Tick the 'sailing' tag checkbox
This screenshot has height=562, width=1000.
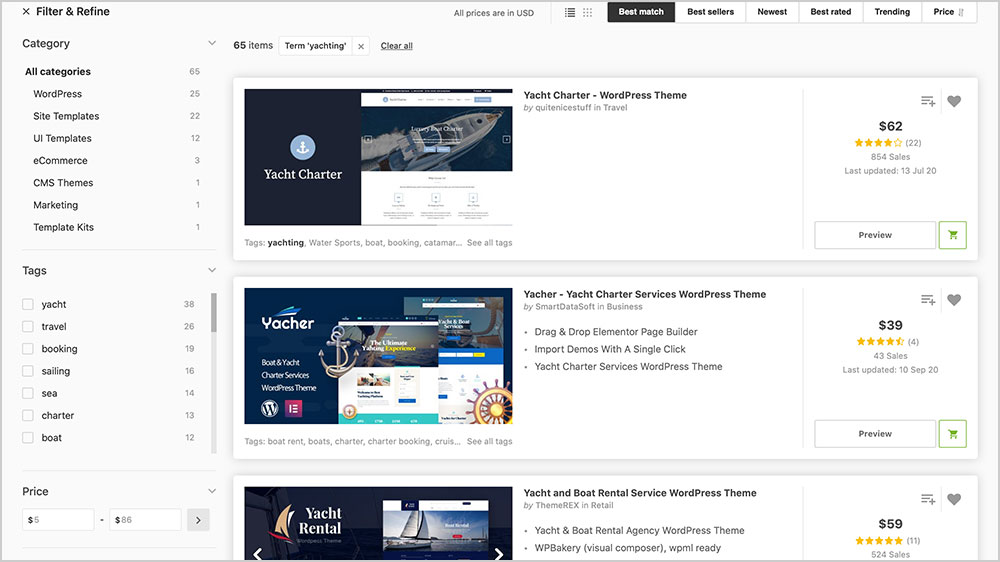(x=28, y=371)
